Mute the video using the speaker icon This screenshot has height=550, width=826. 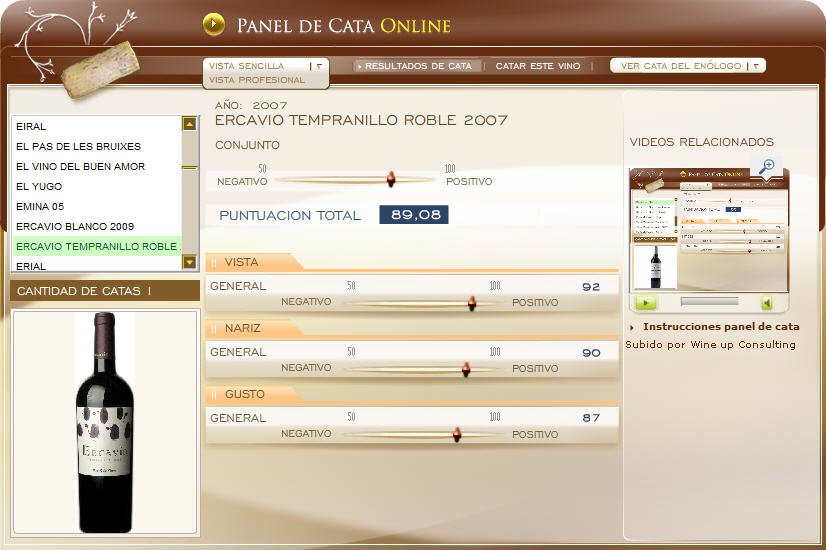pyautogui.click(x=767, y=303)
